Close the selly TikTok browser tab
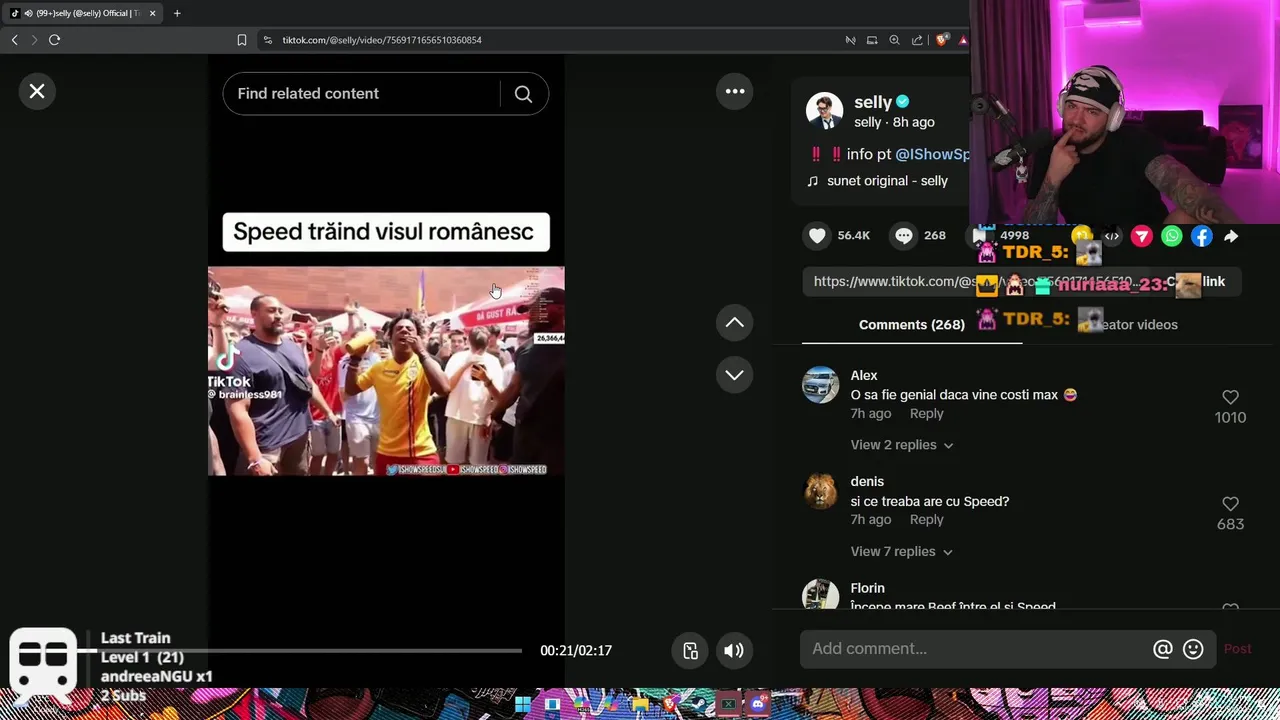Viewport: 1280px width, 720px height. click(x=152, y=13)
